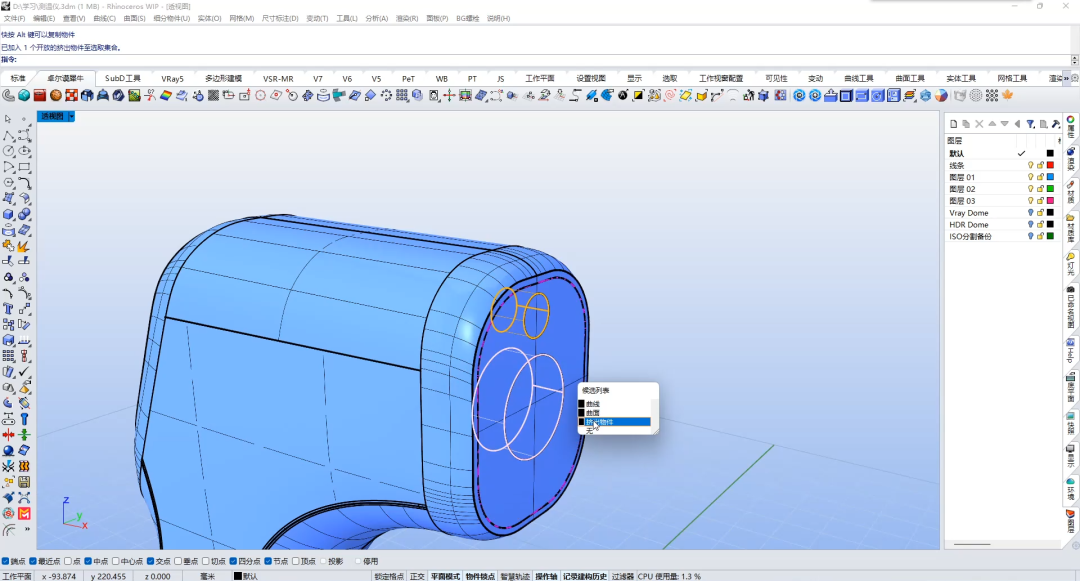
Task: Click the delete layer X icon
Action: [979, 124]
